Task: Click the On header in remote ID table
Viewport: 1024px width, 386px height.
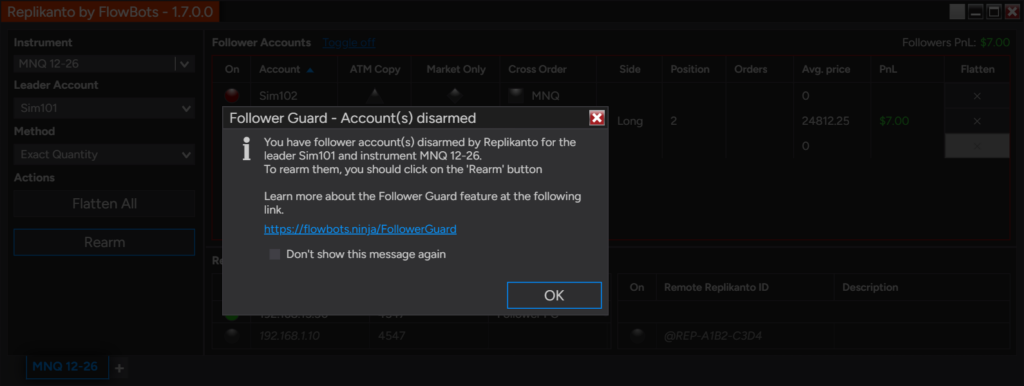Action: pos(637,287)
